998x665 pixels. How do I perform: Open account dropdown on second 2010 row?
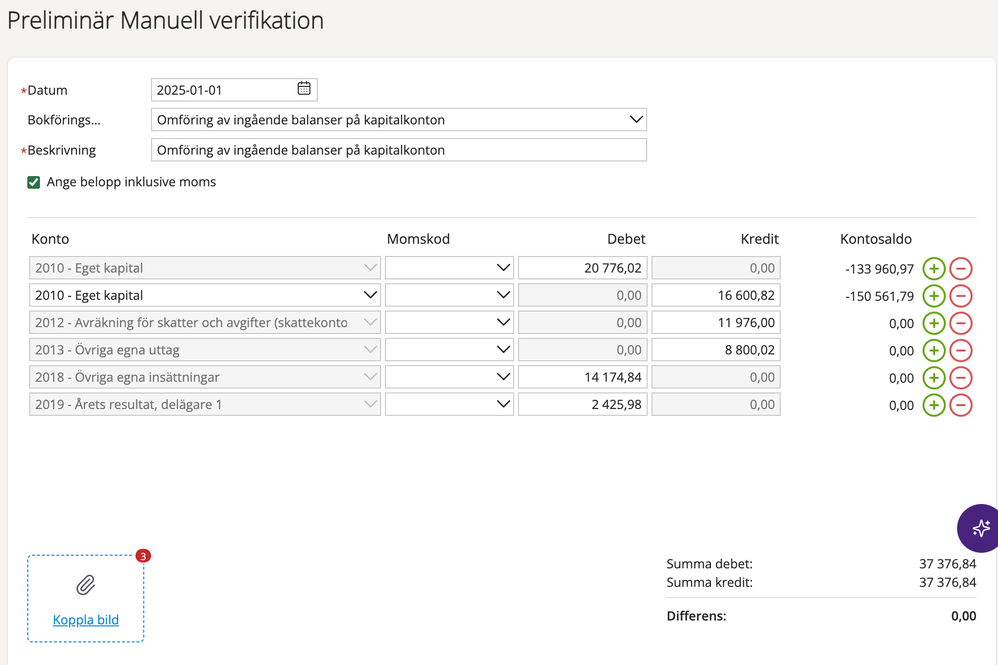click(370, 295)
